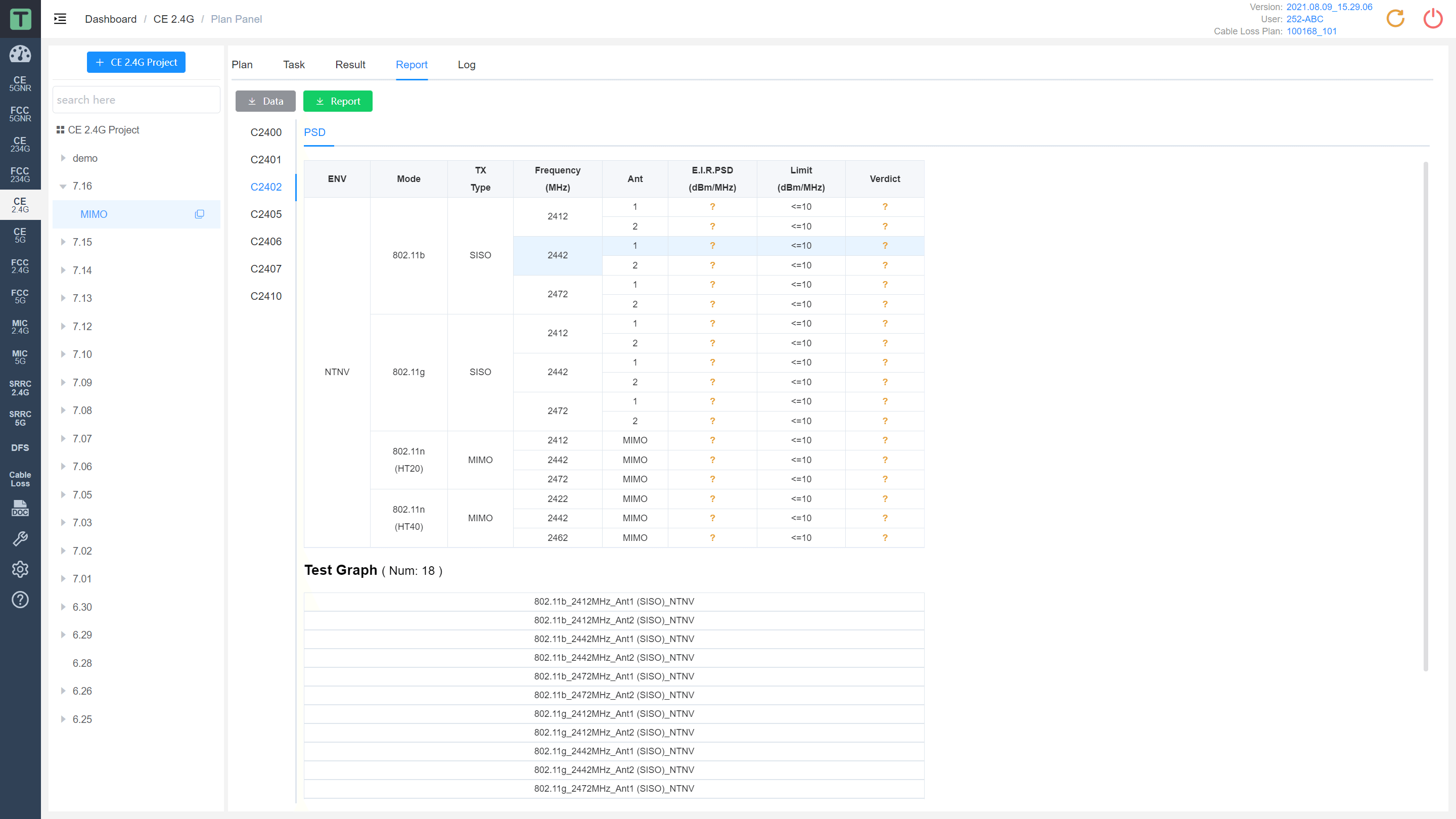Open the settings gear icon
The image size is (1456, 819).
tap(20, 569)
